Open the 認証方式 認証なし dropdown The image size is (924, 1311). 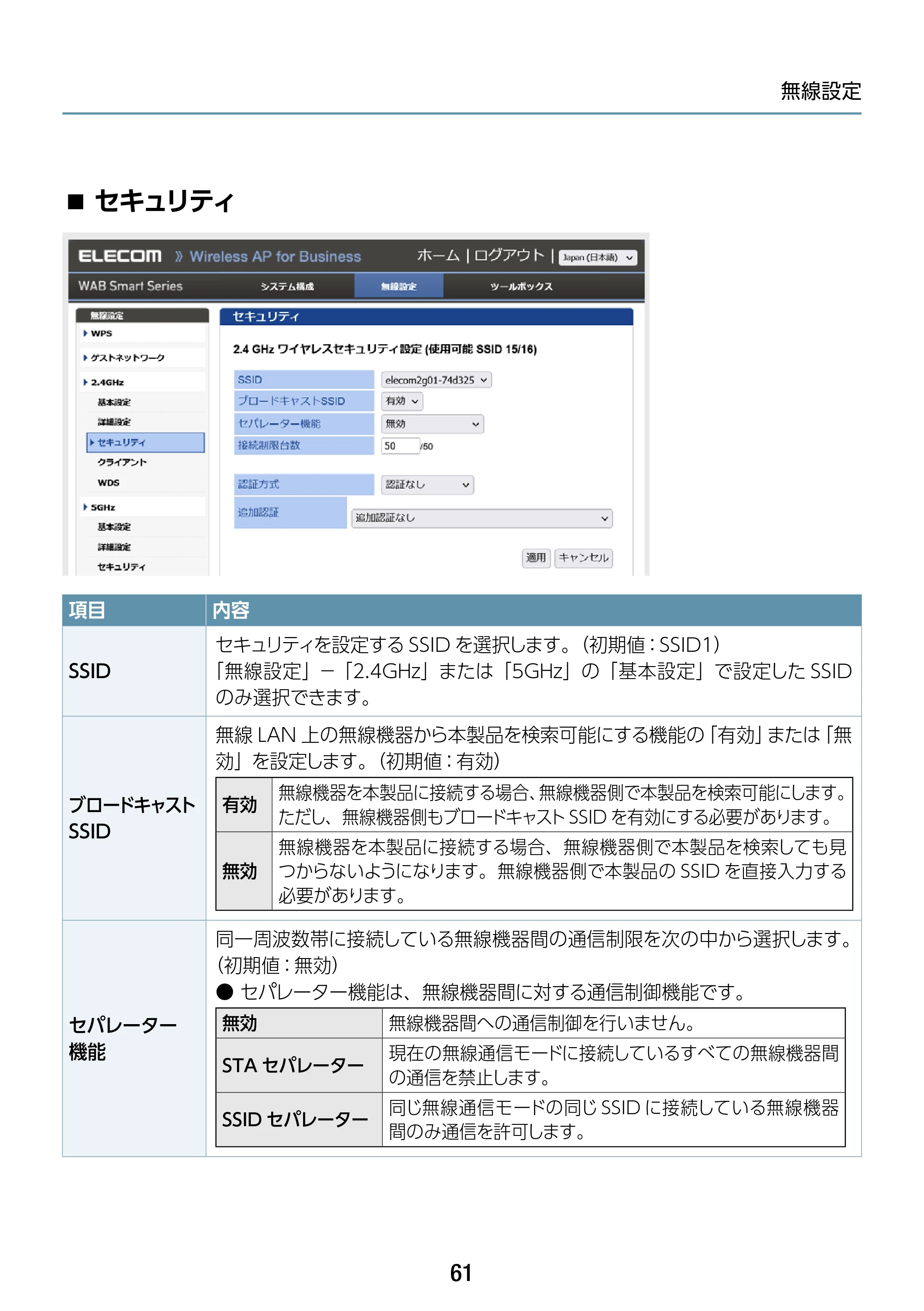click(x=427, y=484)
